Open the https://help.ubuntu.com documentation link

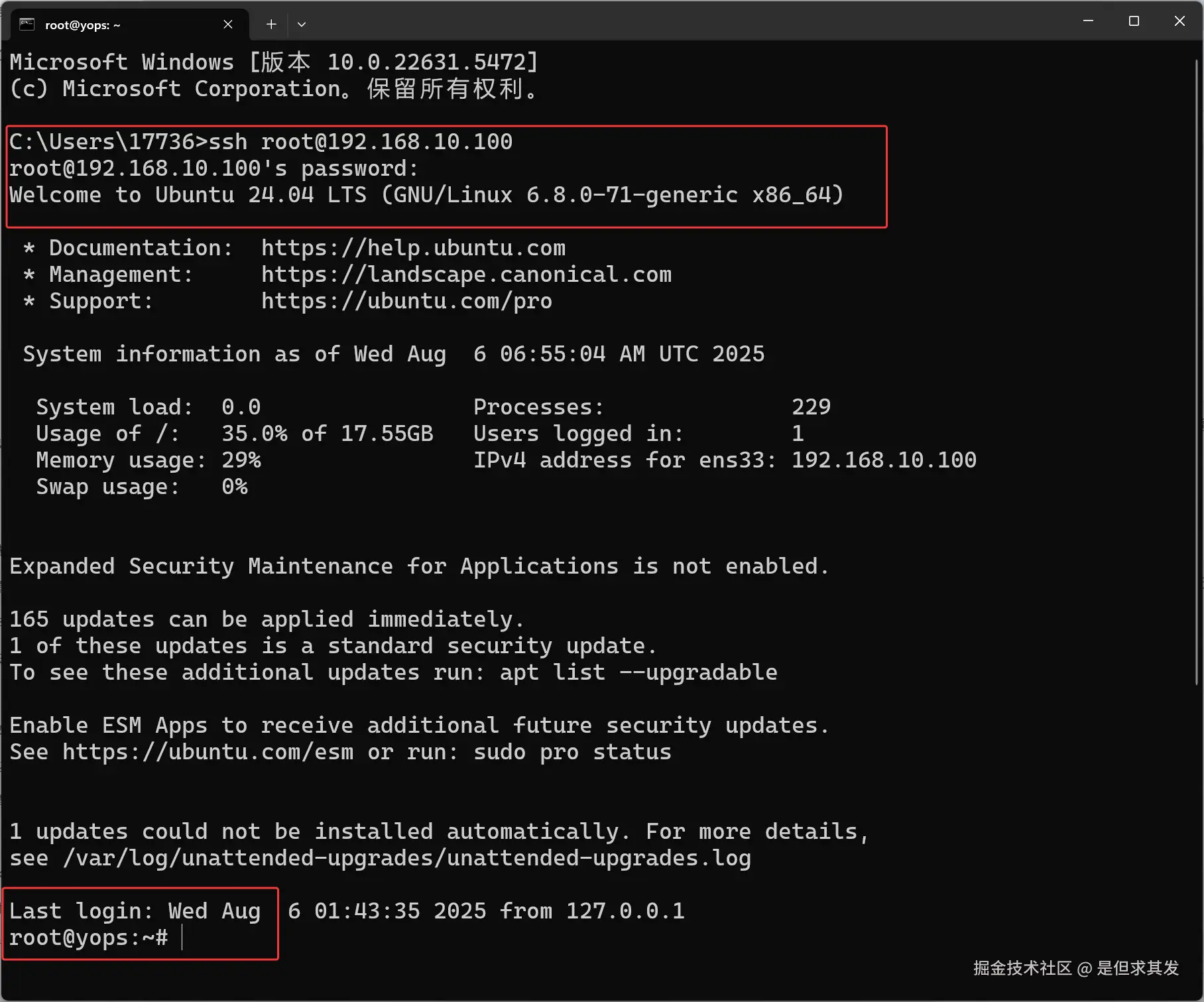413,247
